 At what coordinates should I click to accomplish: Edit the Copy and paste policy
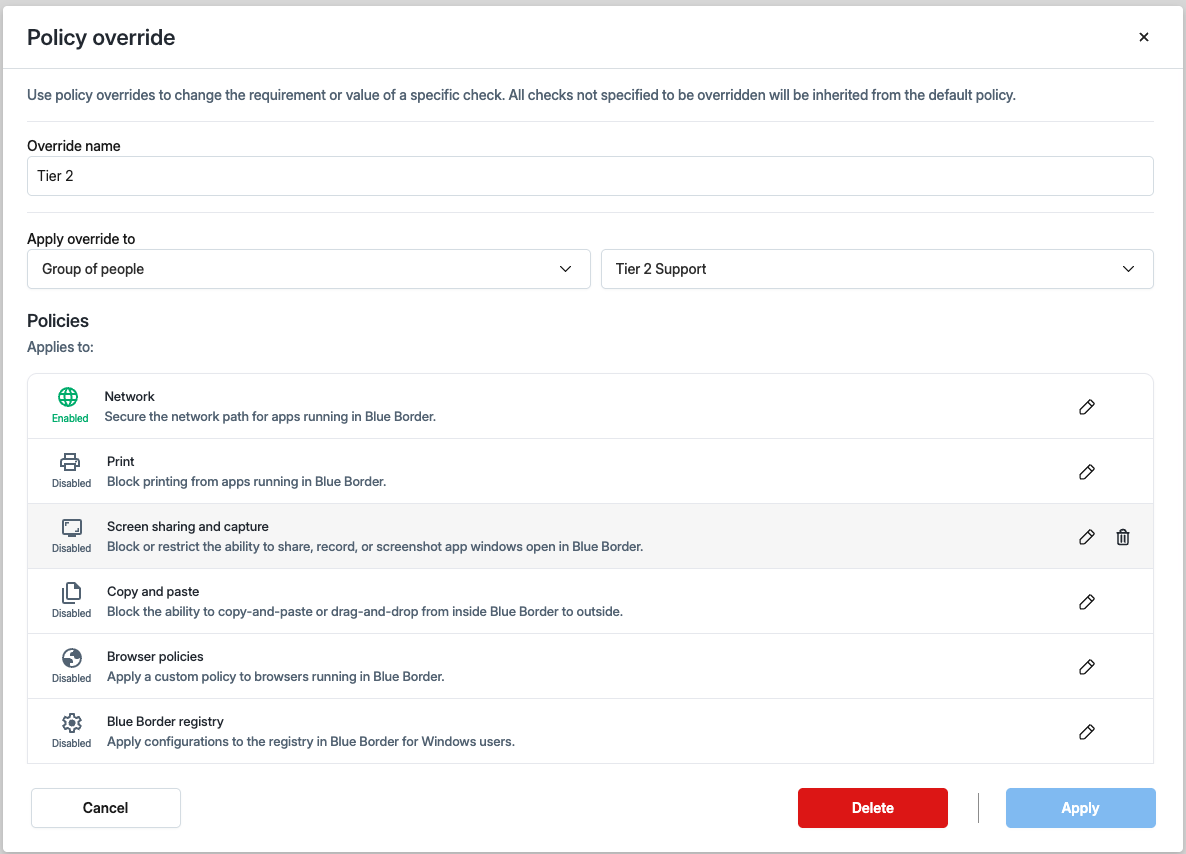(x=1087, y=602)
